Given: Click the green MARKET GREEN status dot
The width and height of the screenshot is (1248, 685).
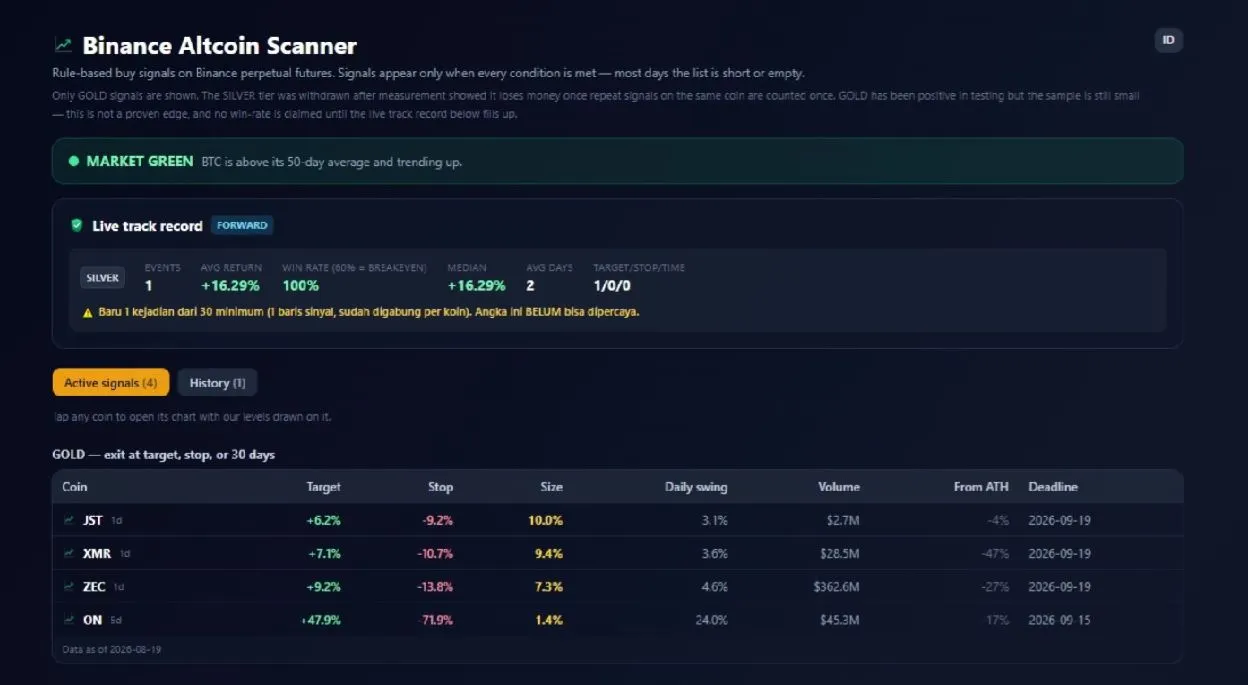Looking at the screenshot, I should [73, 161].
